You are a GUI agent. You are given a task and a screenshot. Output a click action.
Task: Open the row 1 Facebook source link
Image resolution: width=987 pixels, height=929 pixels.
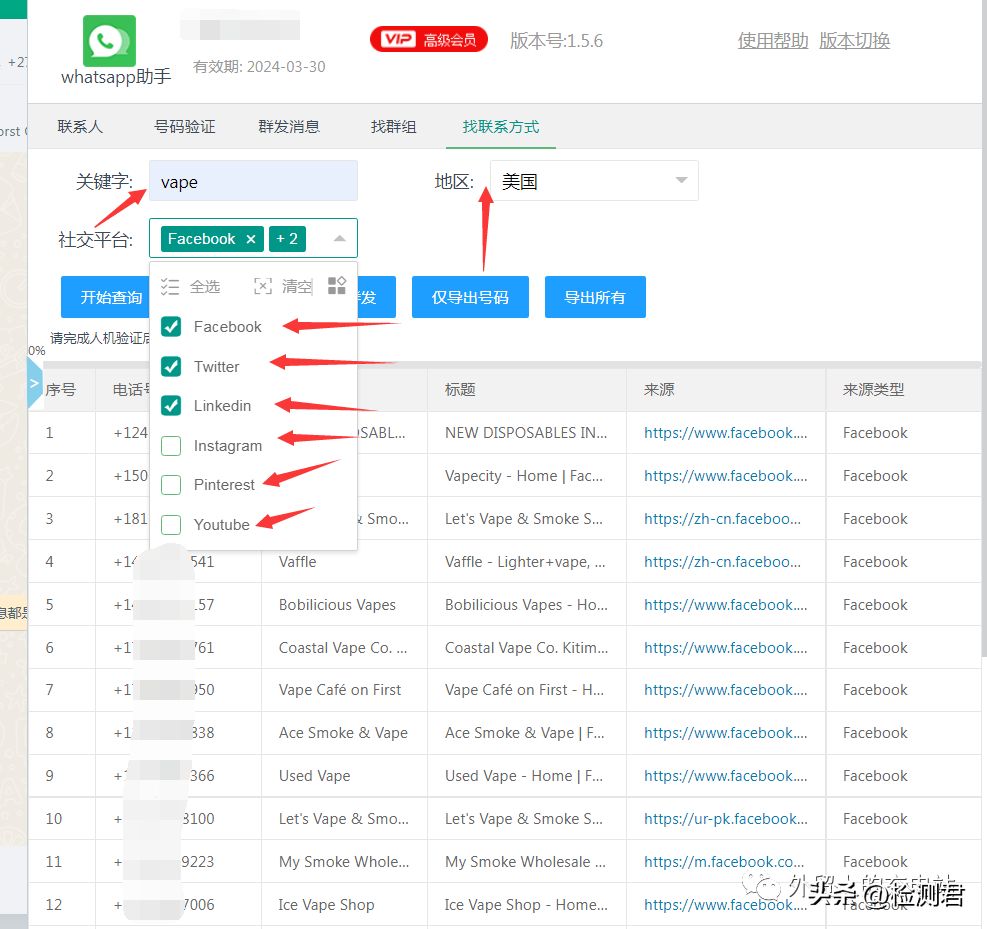(x=725, y=433)
